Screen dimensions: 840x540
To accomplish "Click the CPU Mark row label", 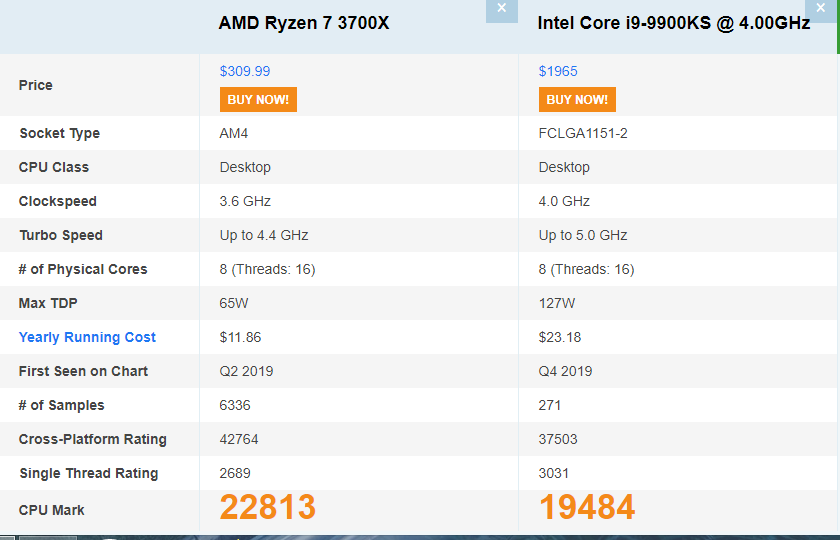I will (x=51, y=510).
